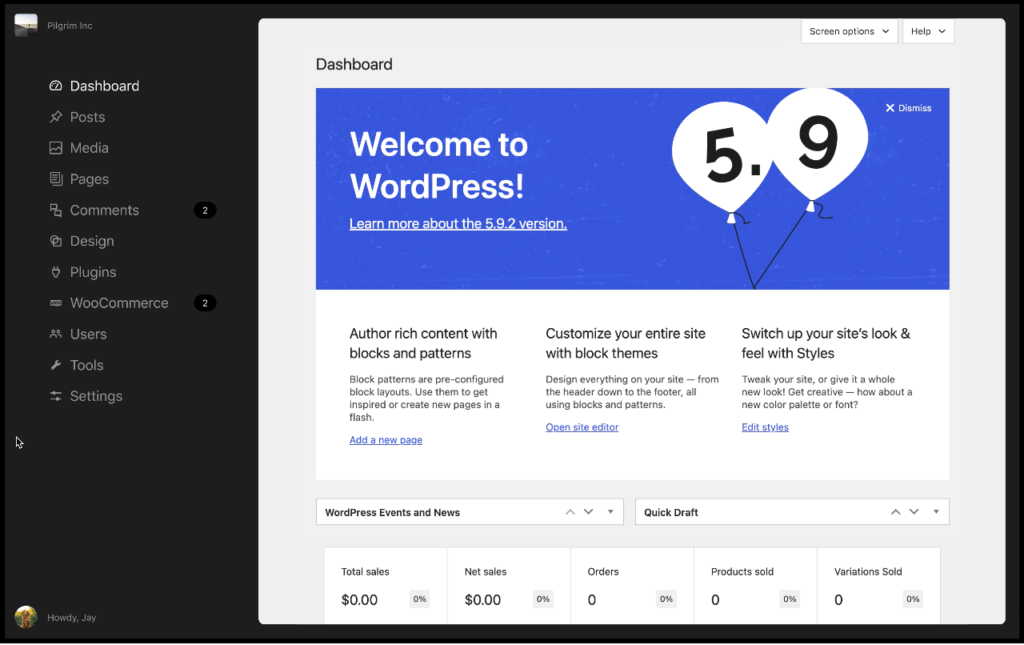Click the 0% badge for Total sales
Image resolution: width=1024 pixels, height=645 pixels.
pyautogui.click(x=419, y=599)
